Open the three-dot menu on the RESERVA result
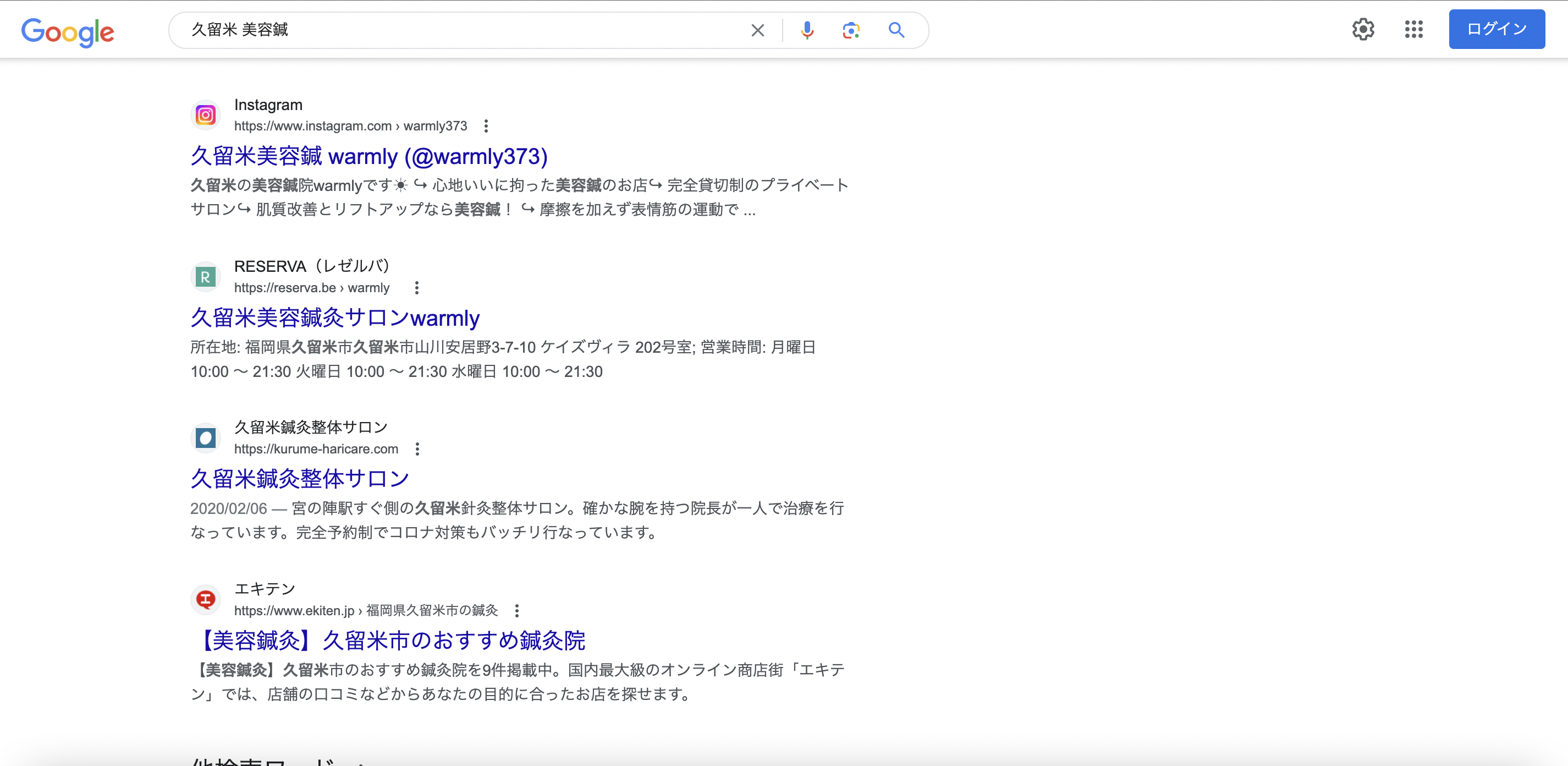Image resolution: width=1568 pixels, height=766 pixels. point(416,287)
